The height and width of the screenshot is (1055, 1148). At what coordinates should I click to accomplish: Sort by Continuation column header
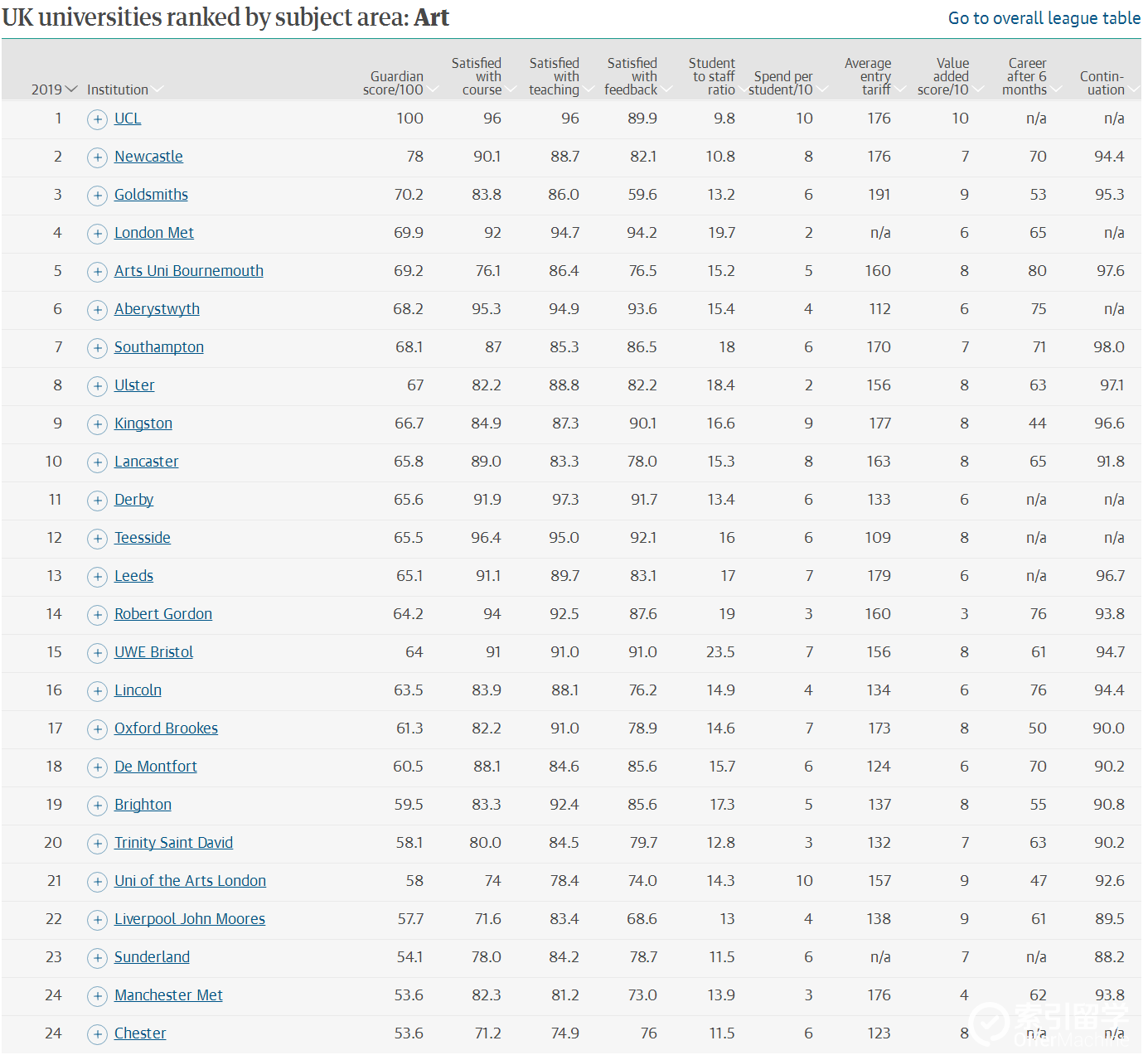pos(1108,83)
